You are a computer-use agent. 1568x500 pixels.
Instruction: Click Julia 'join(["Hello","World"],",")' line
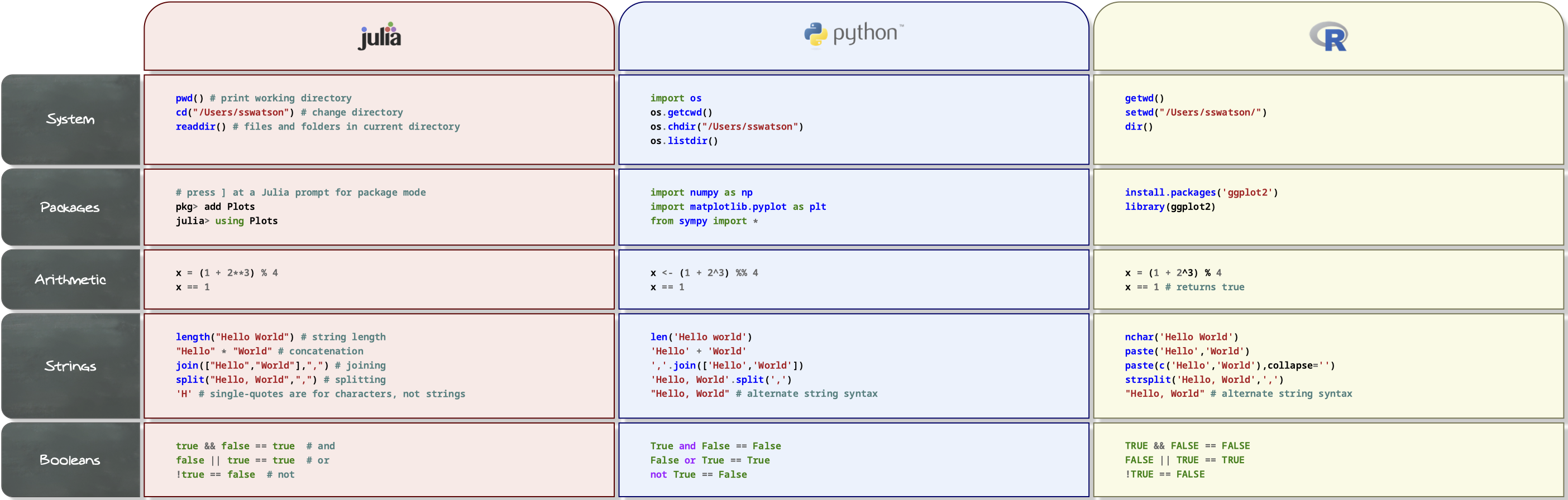281,366
